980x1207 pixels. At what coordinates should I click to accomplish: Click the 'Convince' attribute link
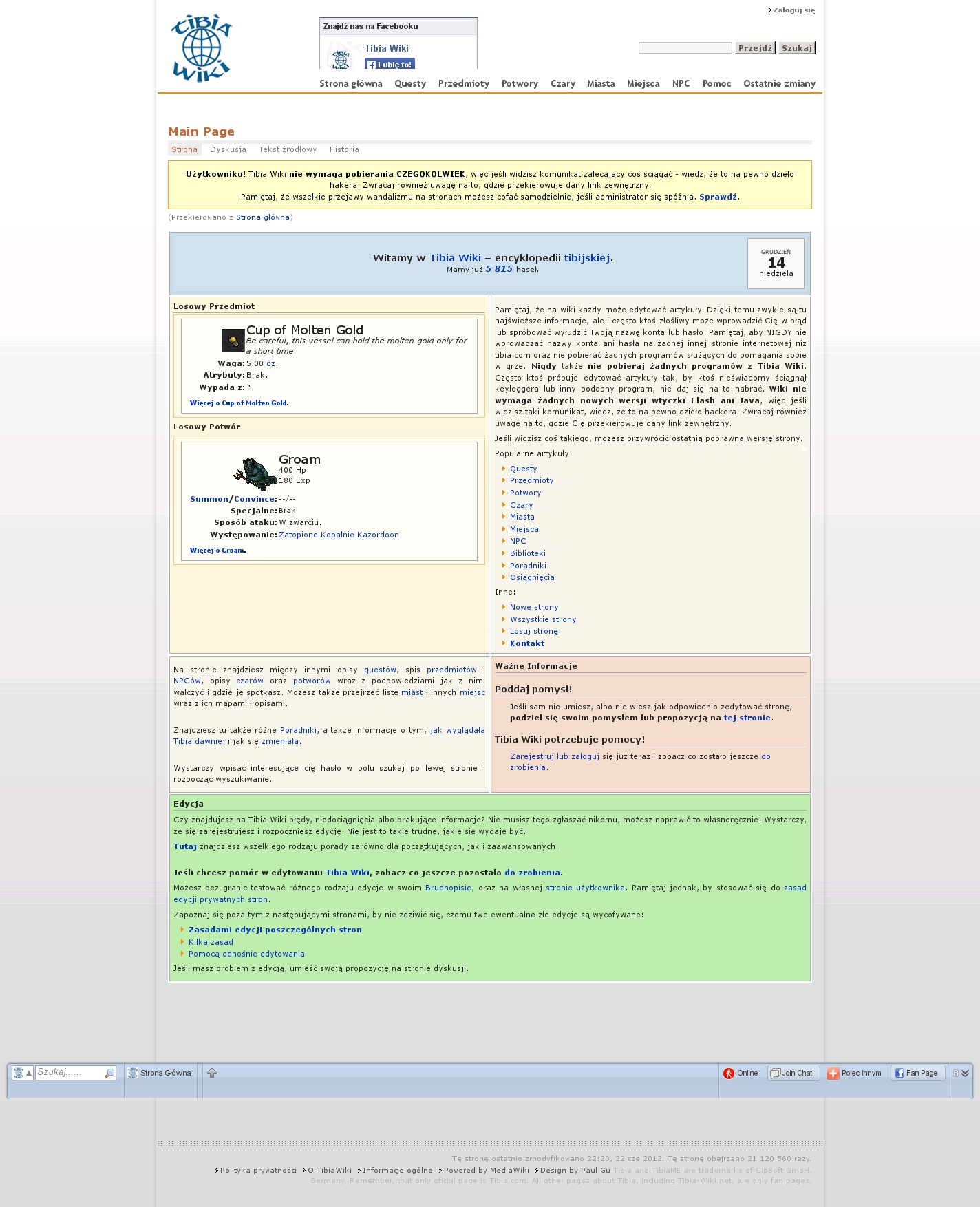pos(254,499)
